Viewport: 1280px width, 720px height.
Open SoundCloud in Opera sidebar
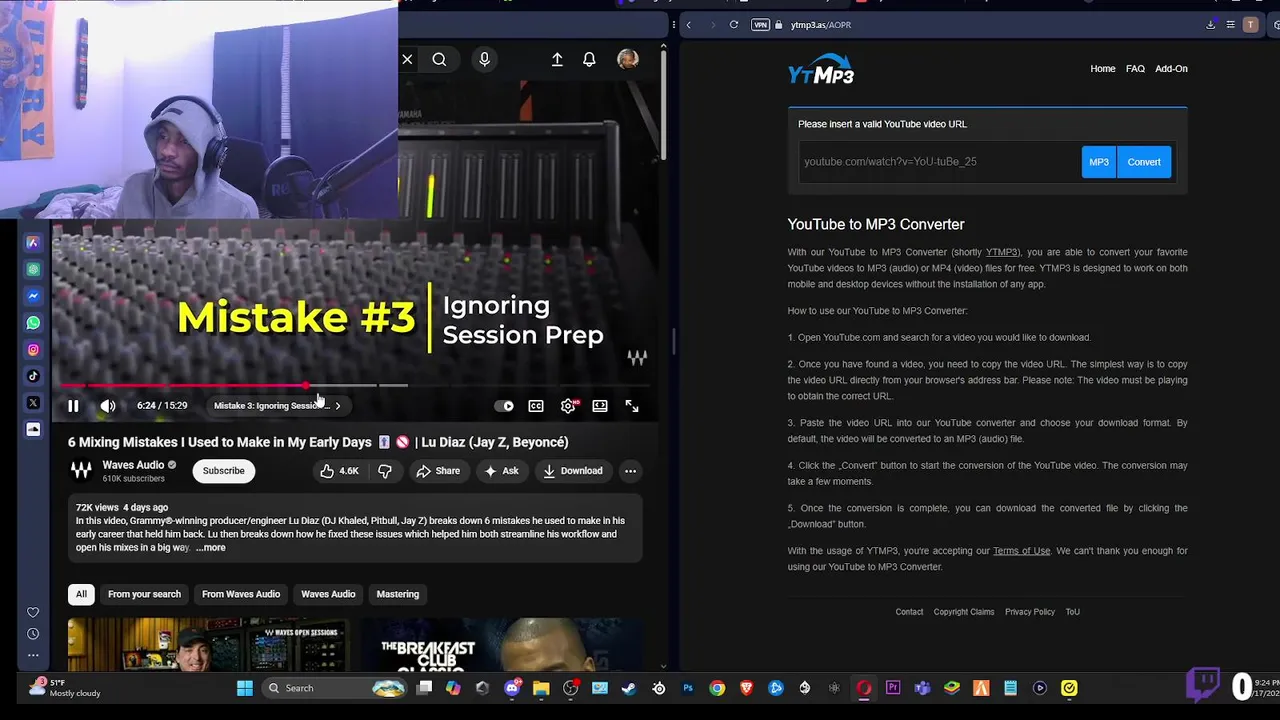33,429
